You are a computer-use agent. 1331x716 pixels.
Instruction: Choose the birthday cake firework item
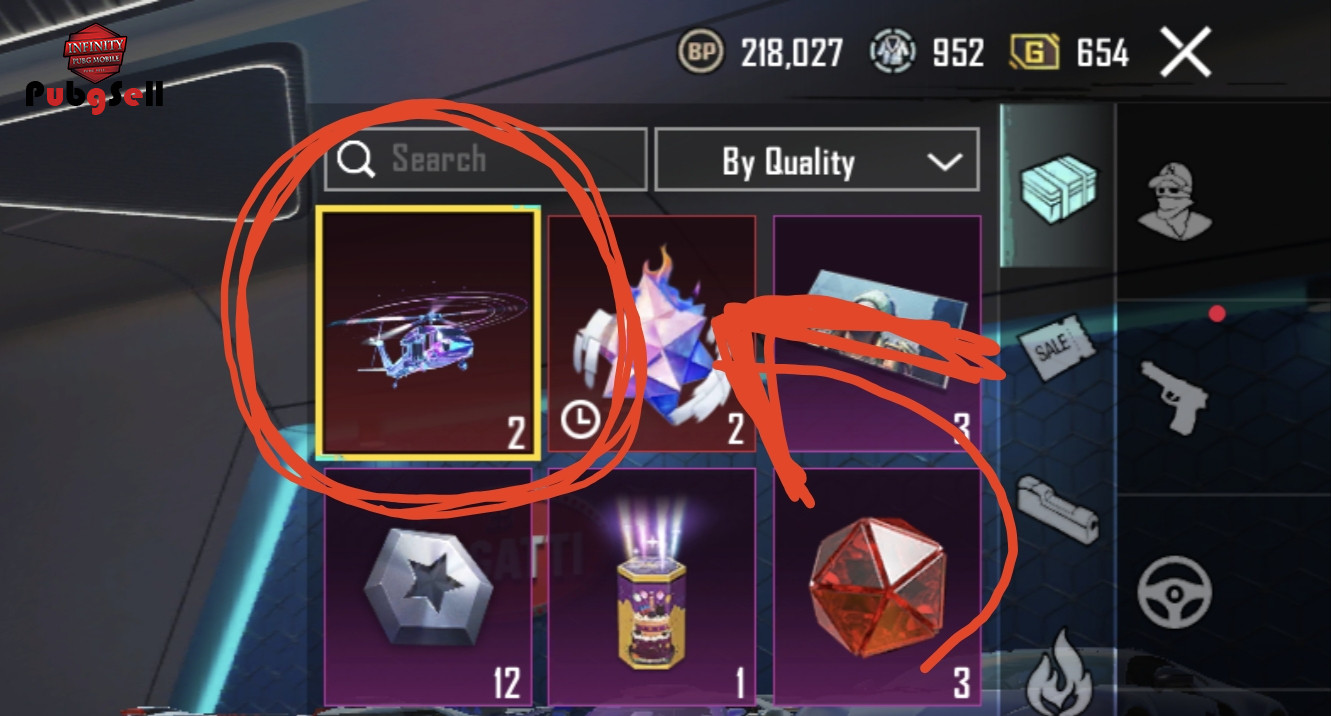coord(651,586)
